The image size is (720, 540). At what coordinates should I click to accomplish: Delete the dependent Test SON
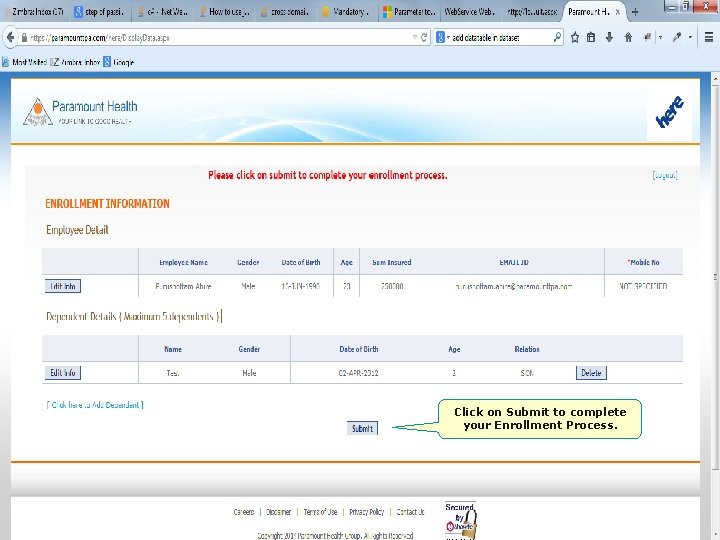click(591, 373)
